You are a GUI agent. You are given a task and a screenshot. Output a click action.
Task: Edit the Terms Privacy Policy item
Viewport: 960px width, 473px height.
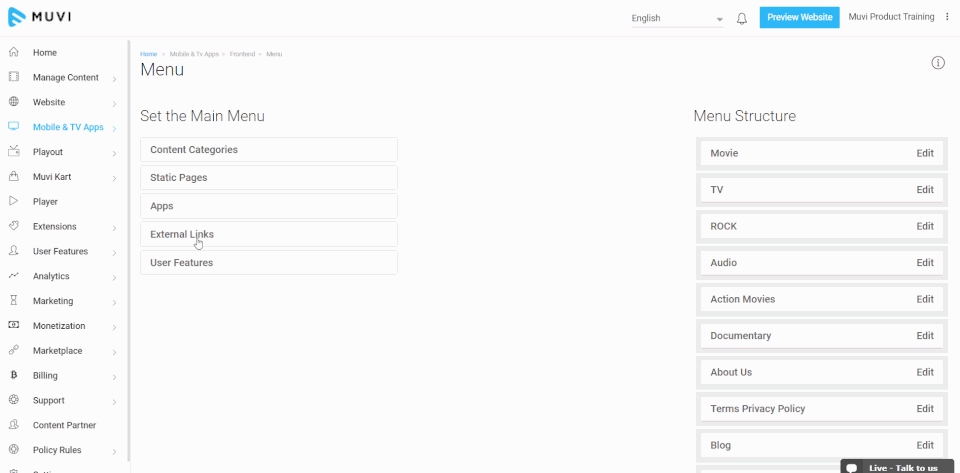(924, 408)
